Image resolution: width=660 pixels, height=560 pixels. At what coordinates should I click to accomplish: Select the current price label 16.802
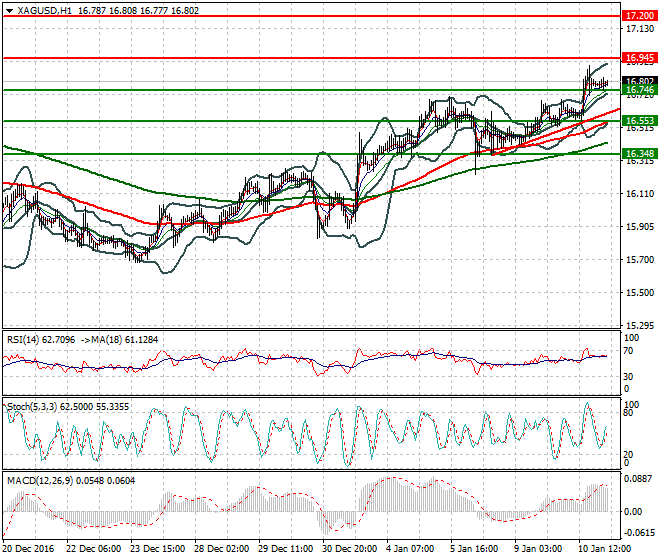click(640, 81)
